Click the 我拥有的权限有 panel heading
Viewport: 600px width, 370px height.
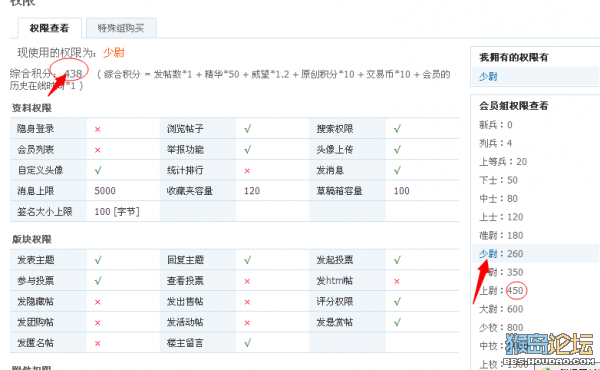(514, 57)
